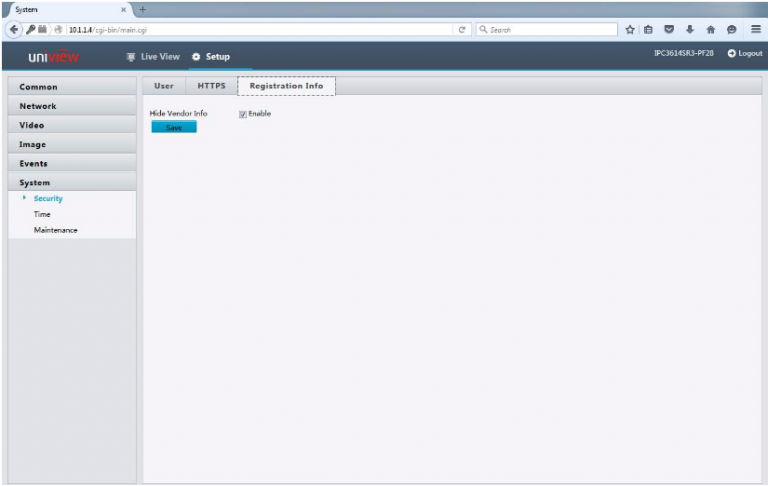Click the globe icon beside the URL

pyautogui.click(x=58, y=29)
